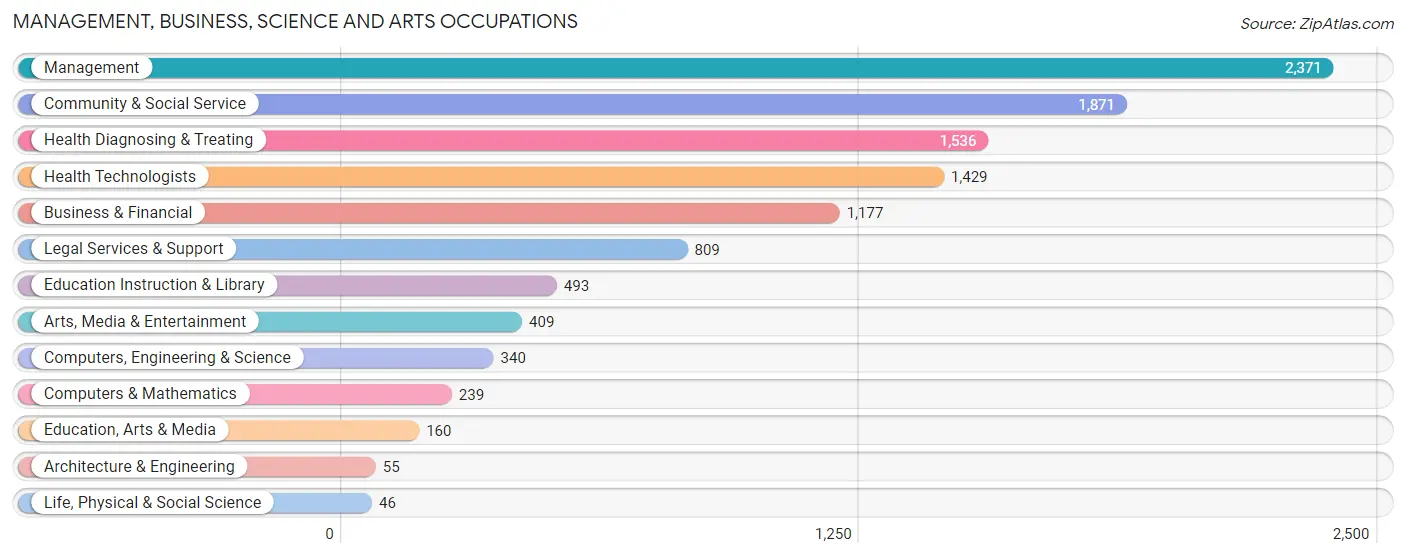This screenshot has height=558, width=1406.
Task: Click the 2,371 value on Management bar
Action: [1303, 68]
